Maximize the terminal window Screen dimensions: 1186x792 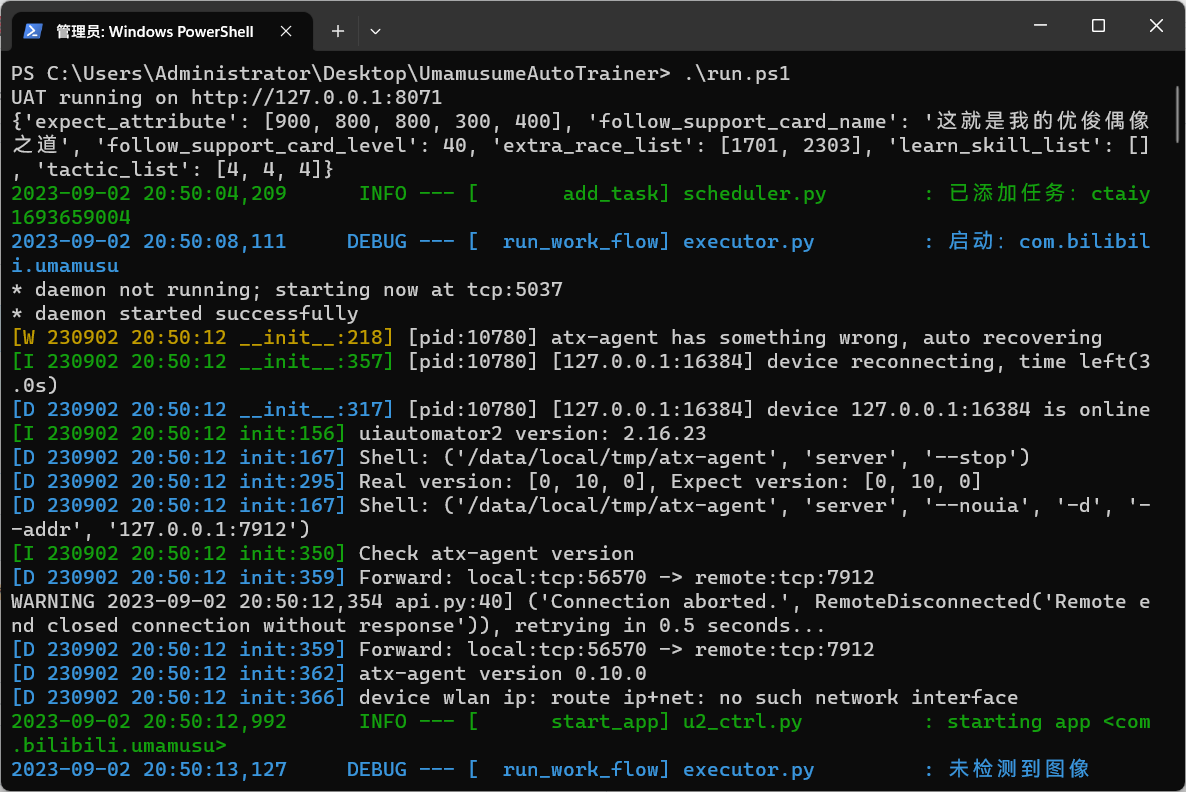[x=1097, y=25]
